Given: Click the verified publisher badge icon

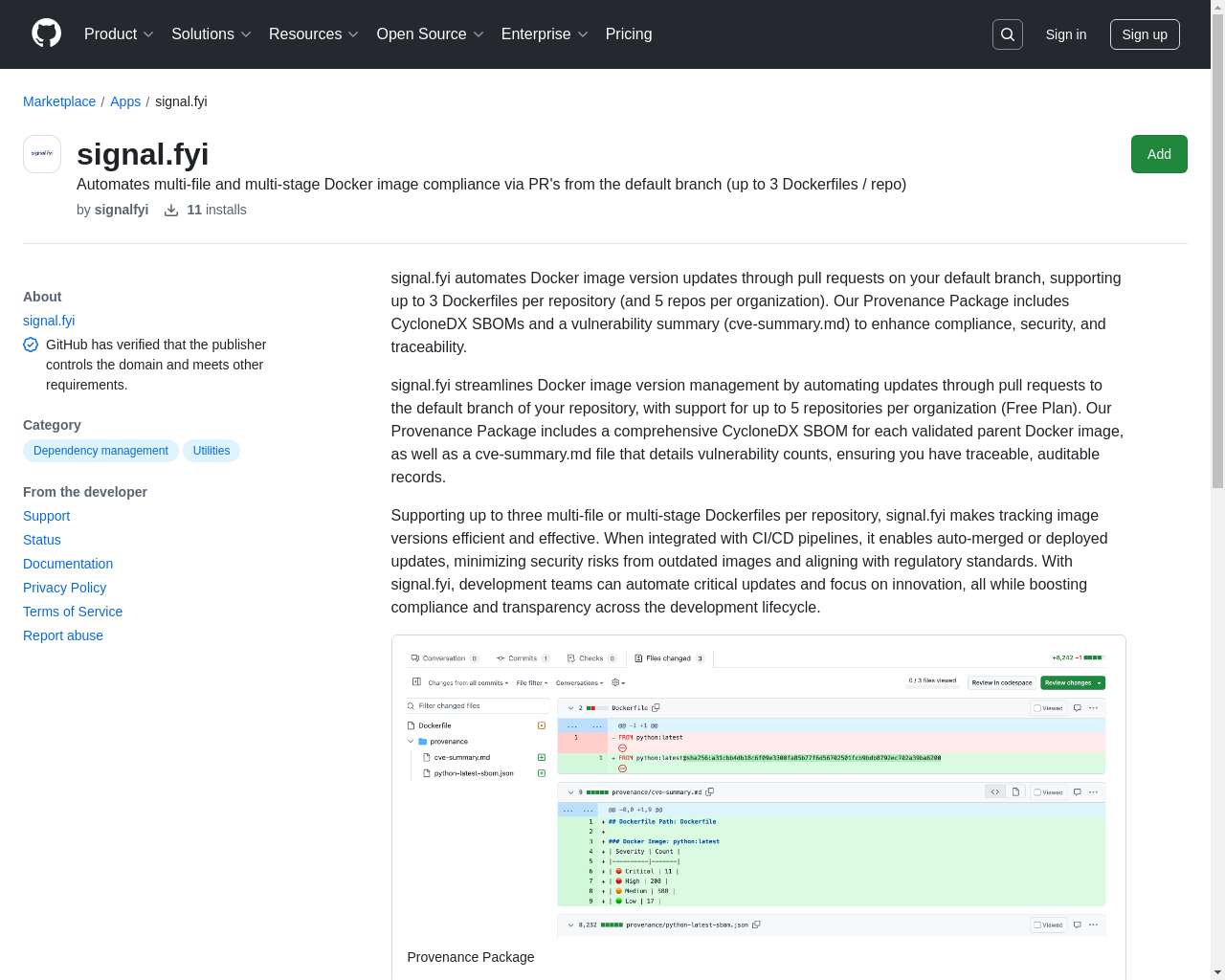Looking at the screenshot, I should tap(31, 345).
